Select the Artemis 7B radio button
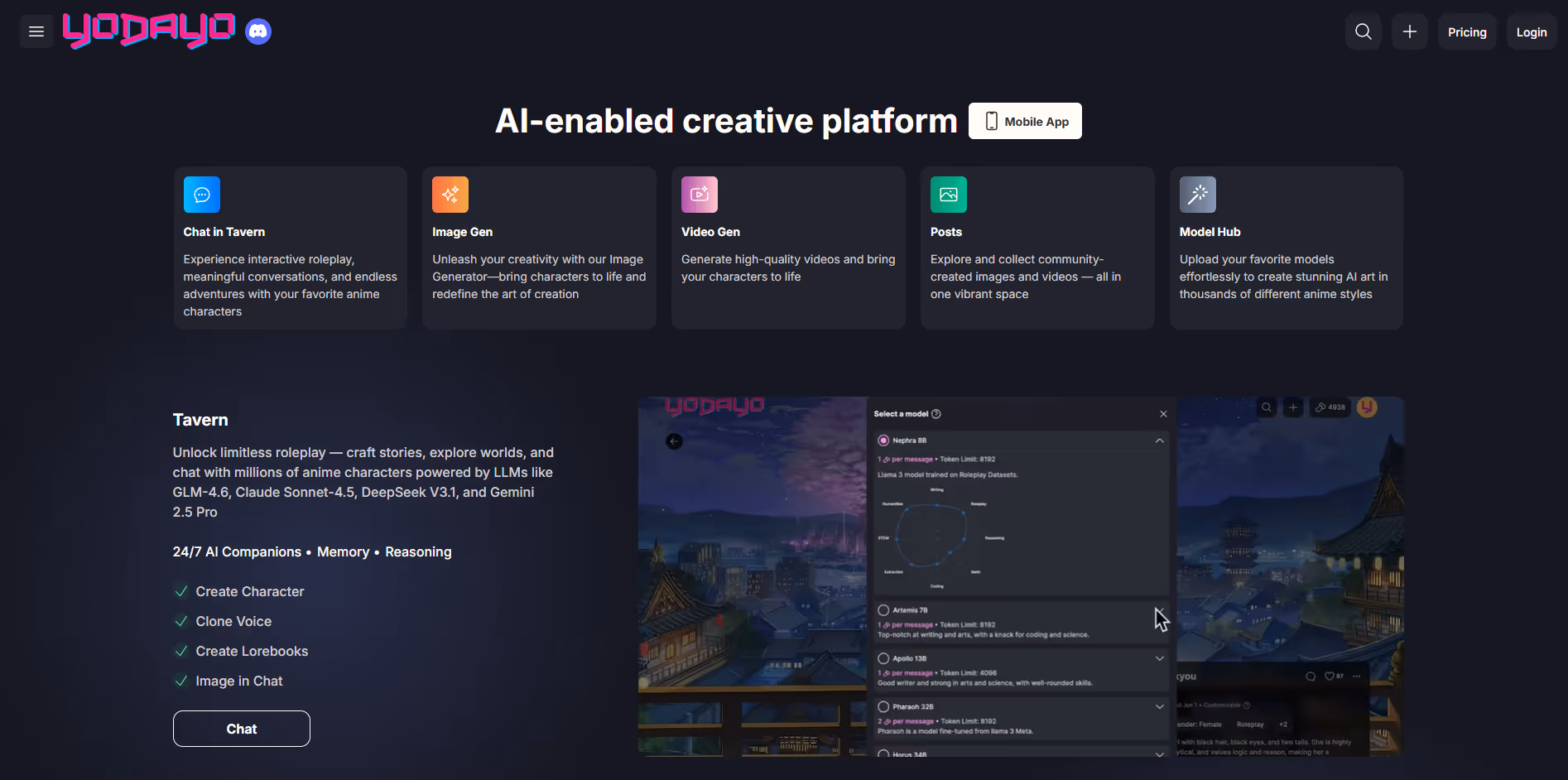Image resolution: width=1568 pixels, height=780 pixels. point(883,610)
